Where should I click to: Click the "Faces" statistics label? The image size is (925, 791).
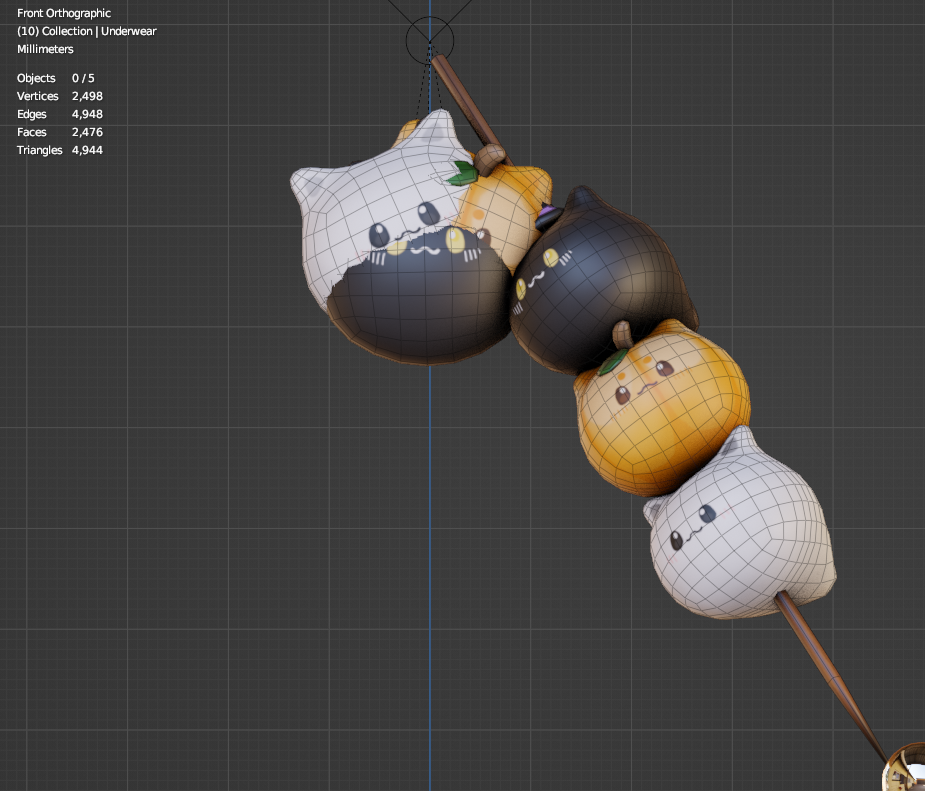[x=32, y=132]
